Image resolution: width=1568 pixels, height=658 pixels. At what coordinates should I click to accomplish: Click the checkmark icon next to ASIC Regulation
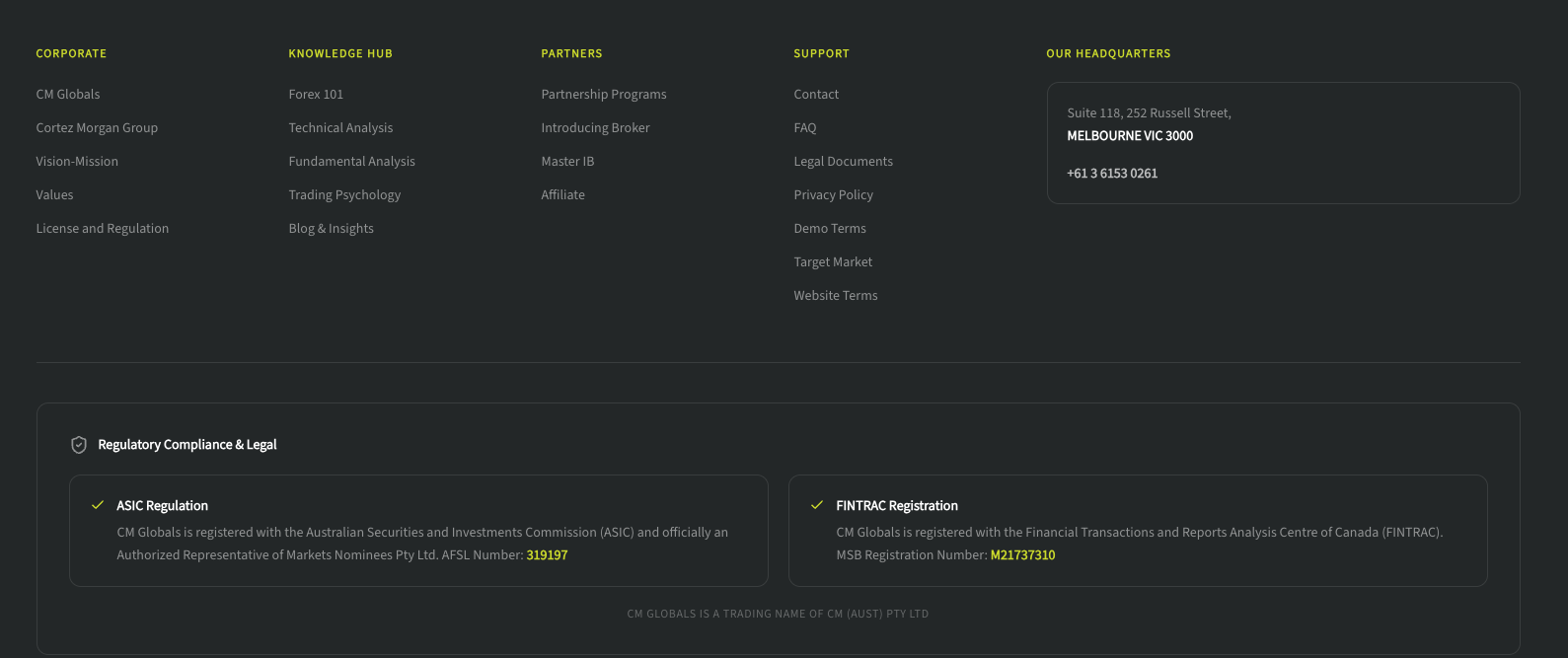tap(98, 505)
